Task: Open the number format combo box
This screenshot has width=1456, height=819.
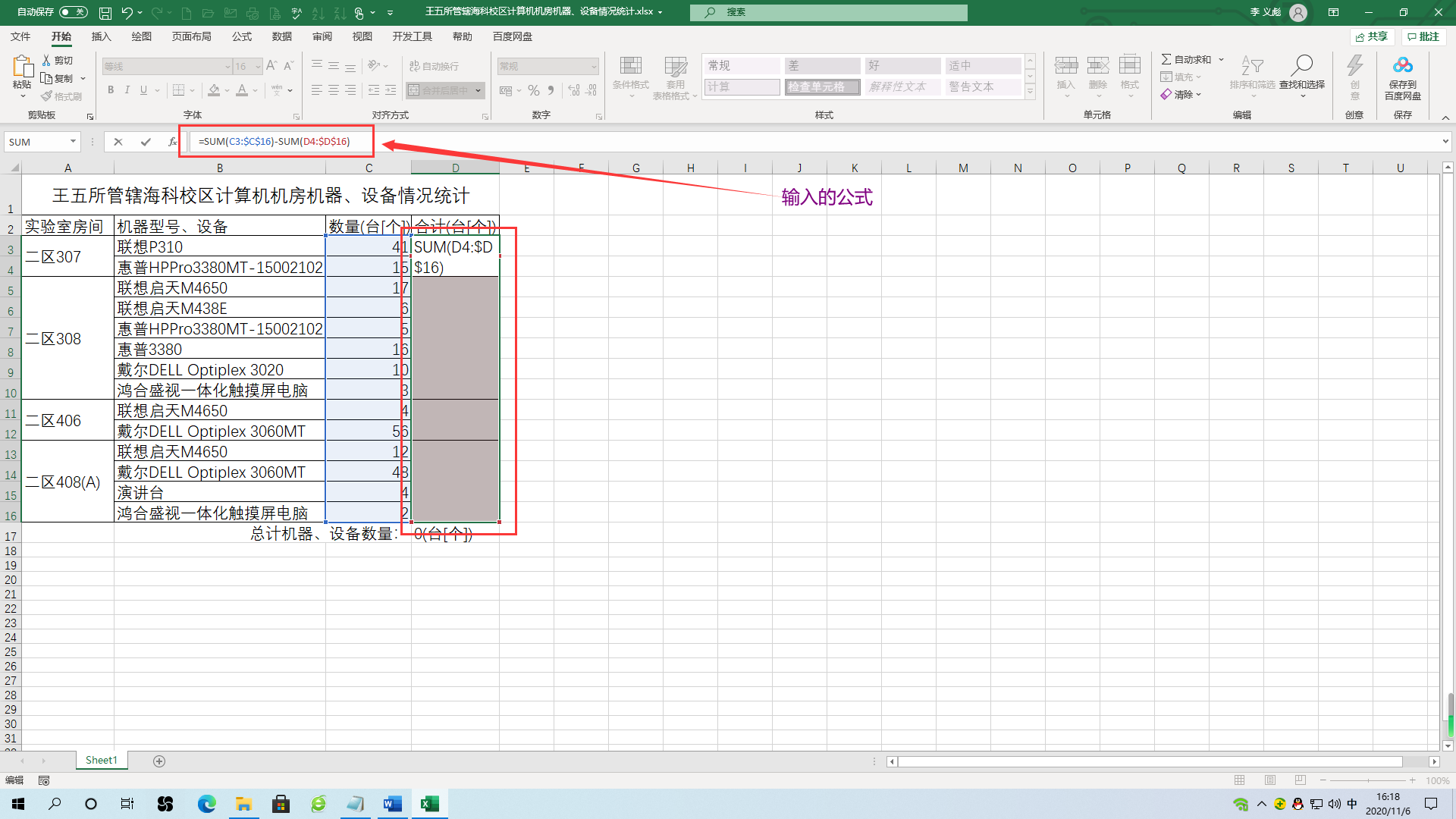Action: point(548,67)
